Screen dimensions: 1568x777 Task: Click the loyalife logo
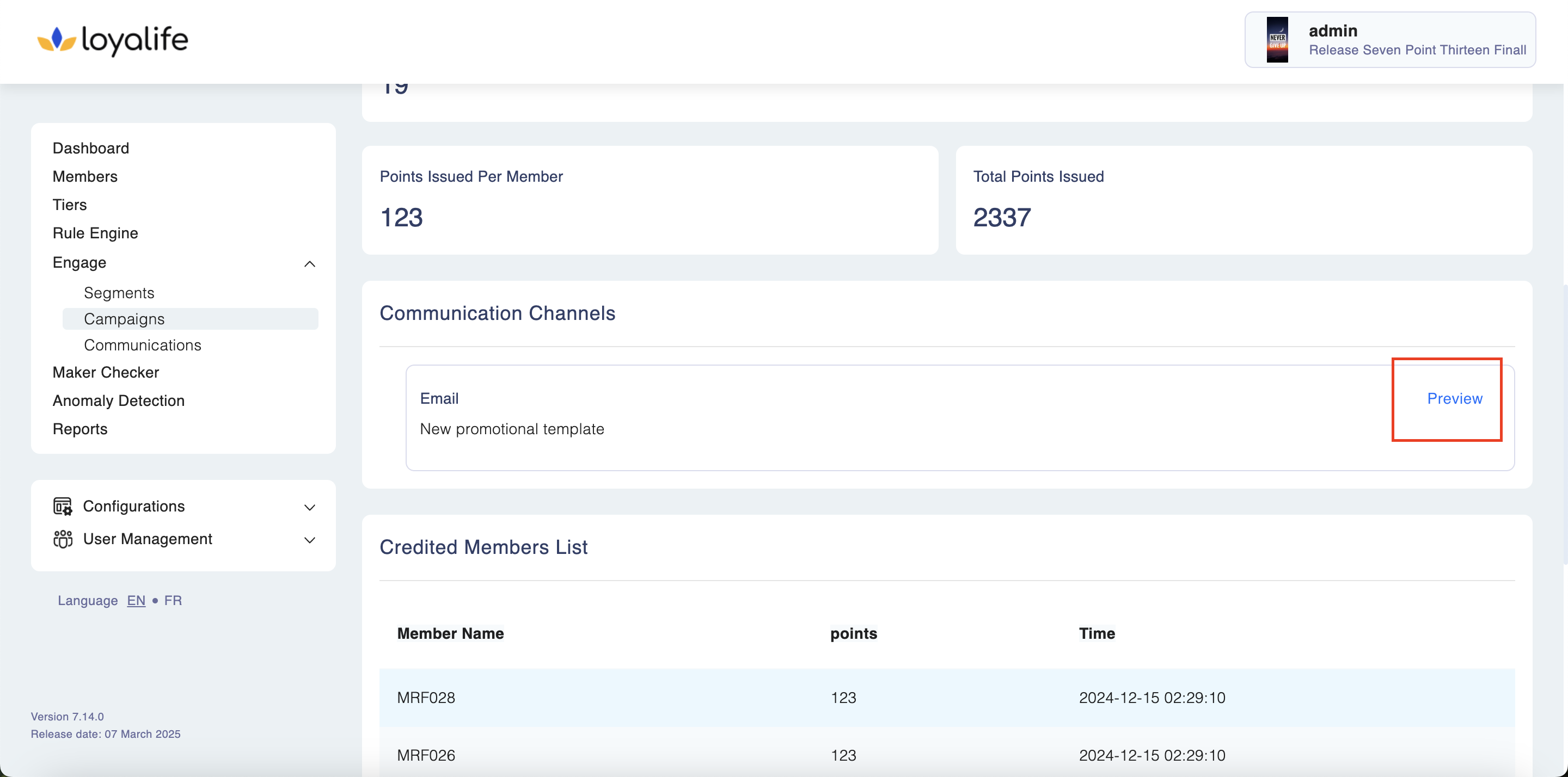pyautogui.click(x=113, y=40)
